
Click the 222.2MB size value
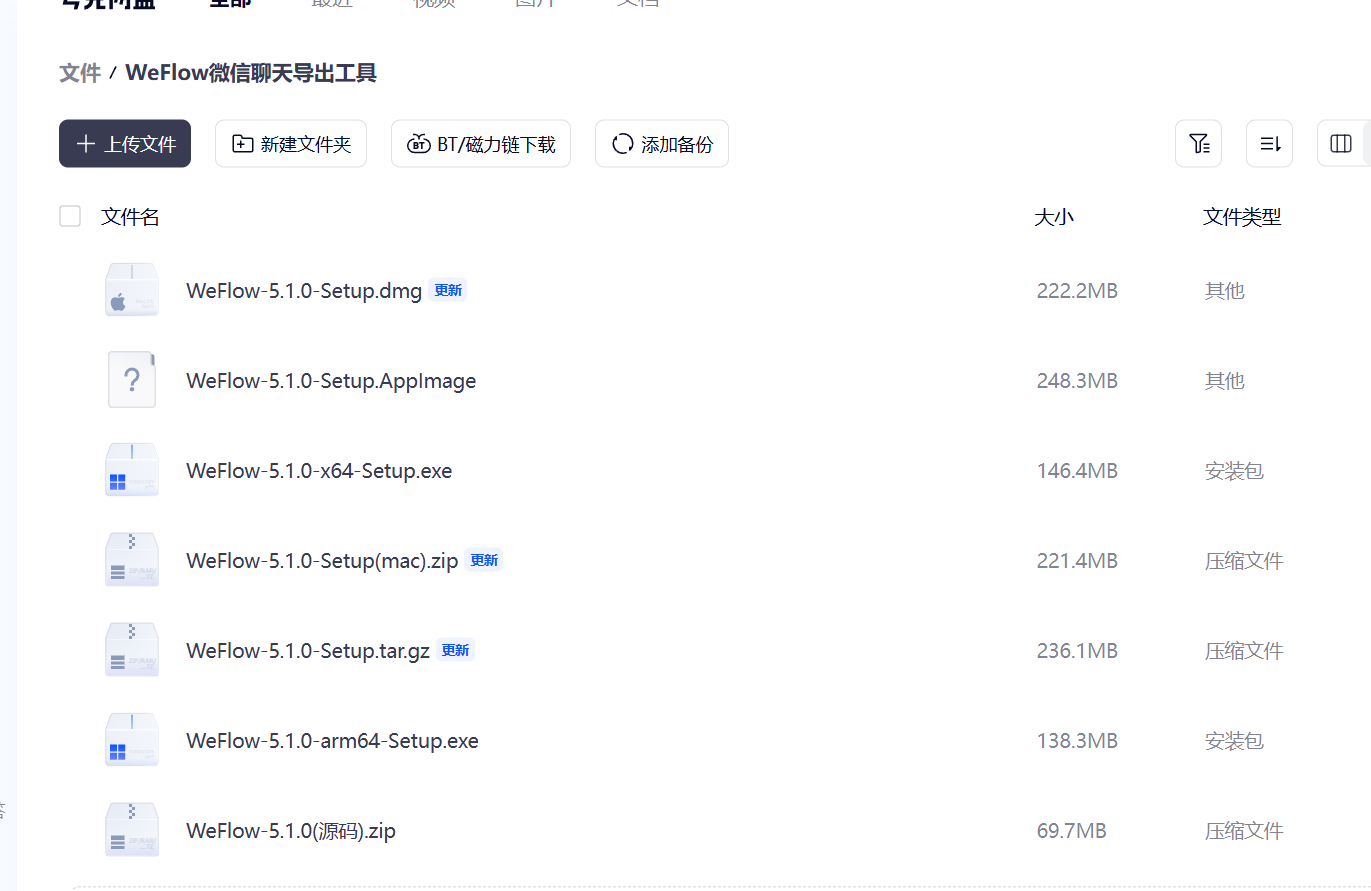point(1077,291)
